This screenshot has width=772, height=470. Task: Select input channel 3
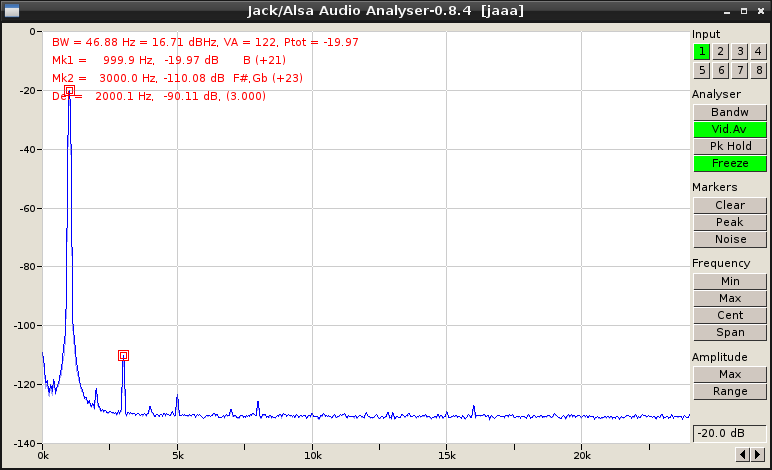point(740,51)
